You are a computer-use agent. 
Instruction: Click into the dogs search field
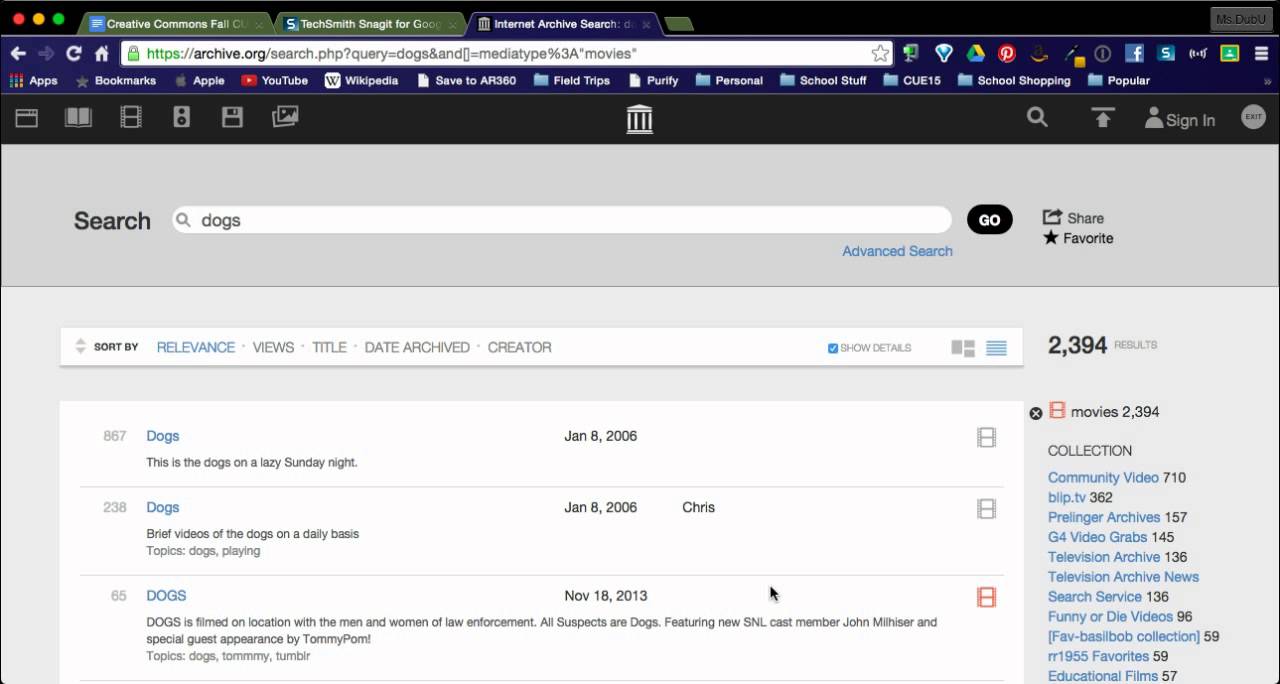(x=562, y=220)
